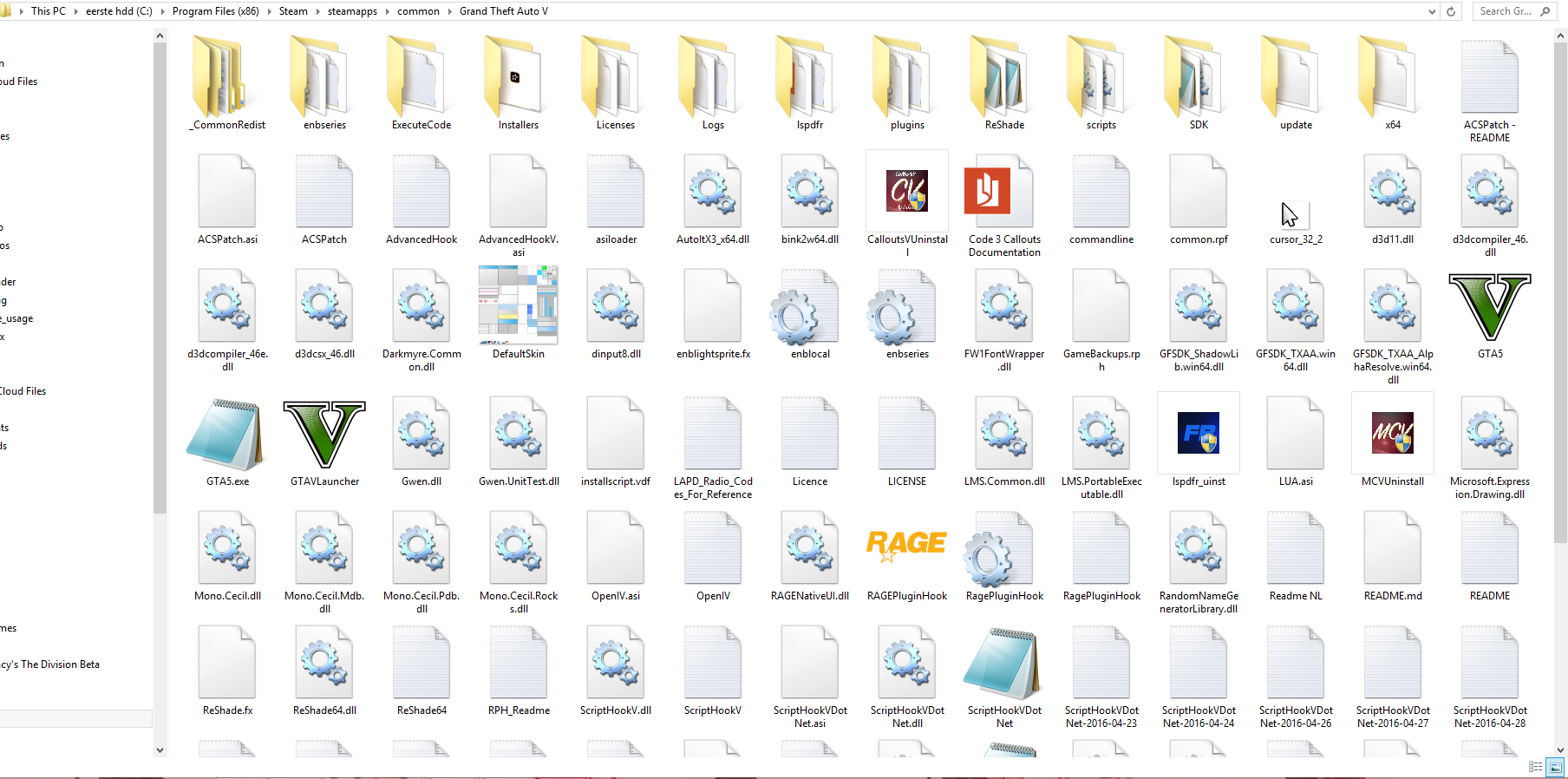1568x779 pixels.
Task: Select the DefaultSkin image thumbnail
Action: [519, 304]
